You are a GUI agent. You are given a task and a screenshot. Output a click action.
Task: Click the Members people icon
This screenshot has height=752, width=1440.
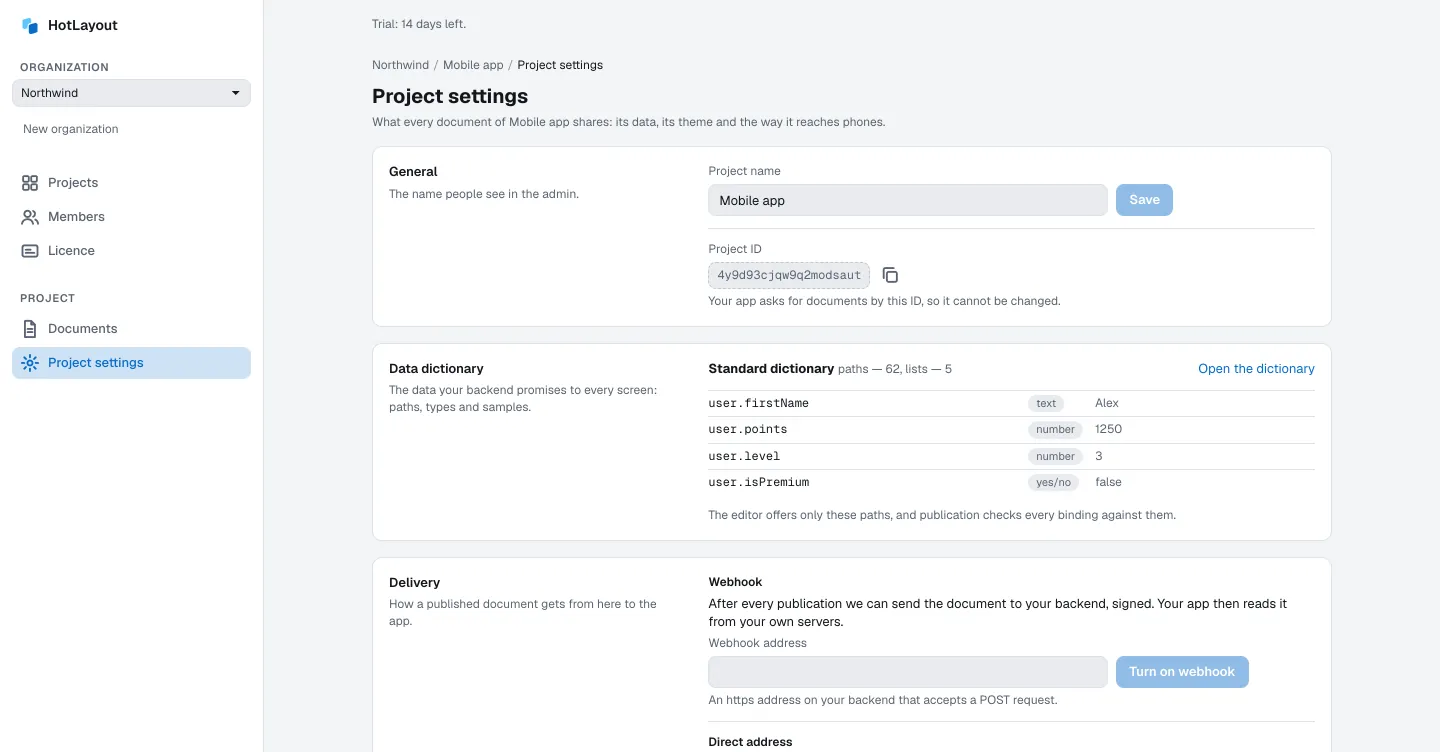(30, 217)
